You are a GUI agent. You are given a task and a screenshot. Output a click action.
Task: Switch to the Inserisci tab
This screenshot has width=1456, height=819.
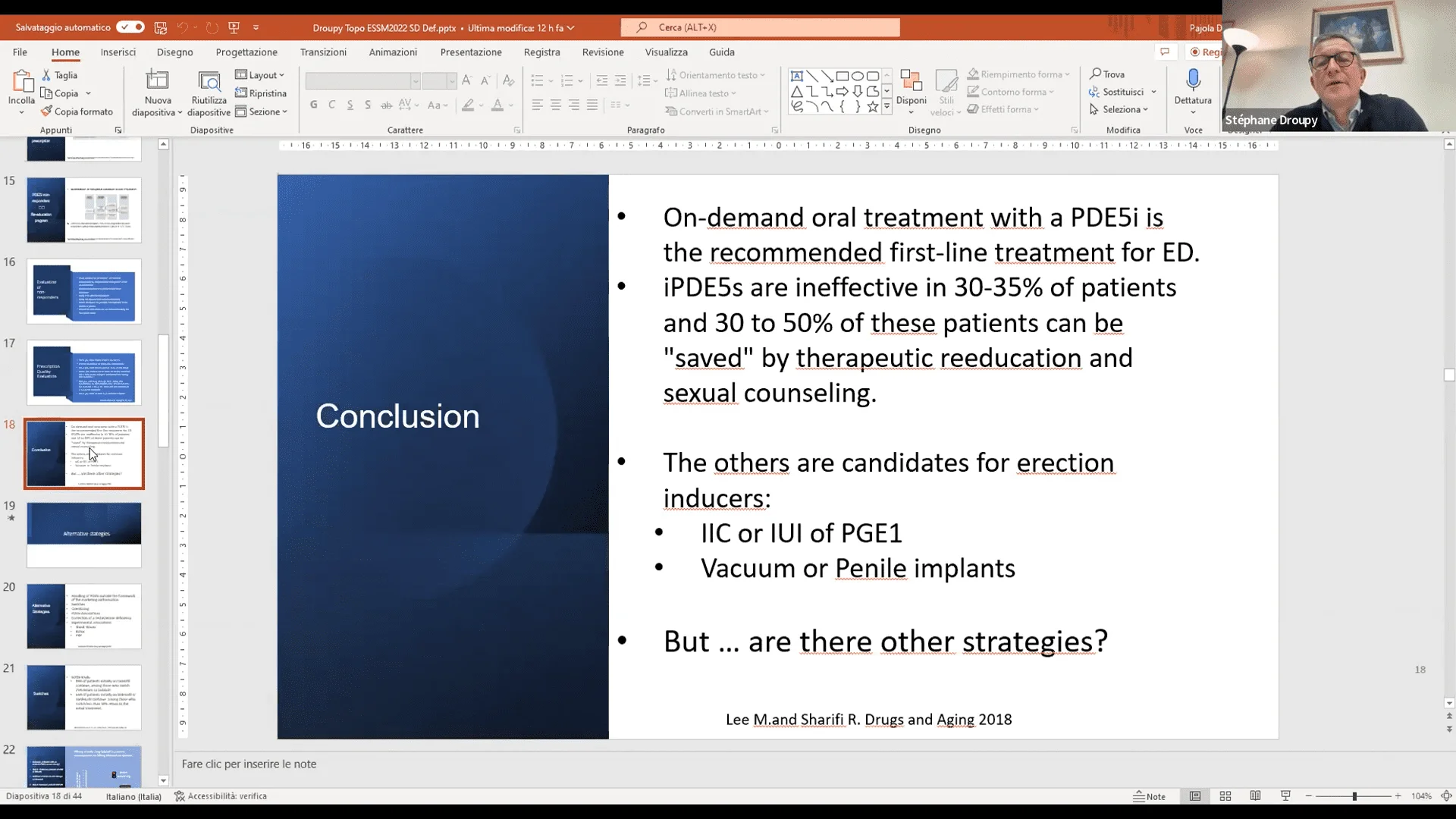[x=118, y=52]
